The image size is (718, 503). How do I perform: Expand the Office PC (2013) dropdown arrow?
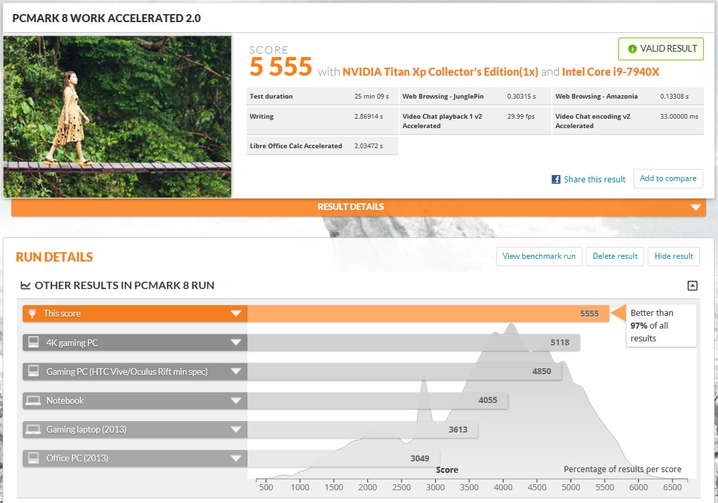click(236, 458)
